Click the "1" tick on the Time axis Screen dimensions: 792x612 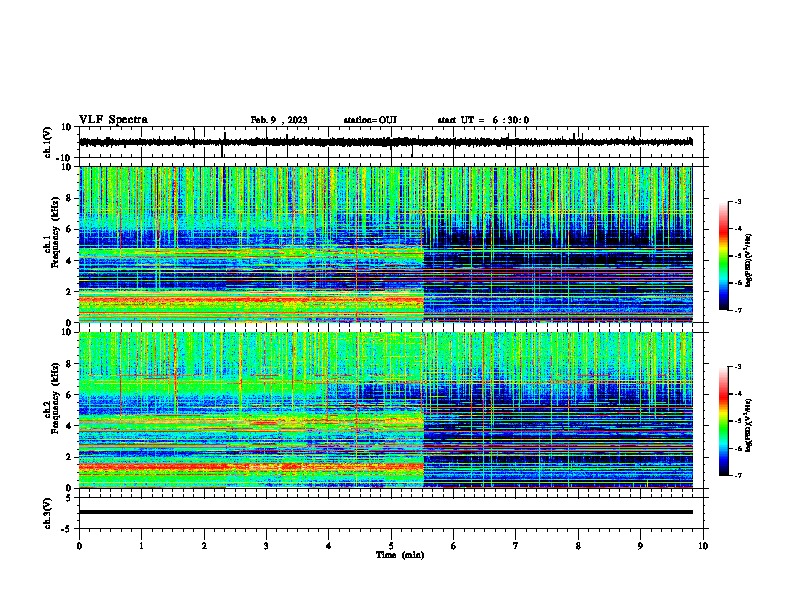pyautogui.click(x=141, y=546)
